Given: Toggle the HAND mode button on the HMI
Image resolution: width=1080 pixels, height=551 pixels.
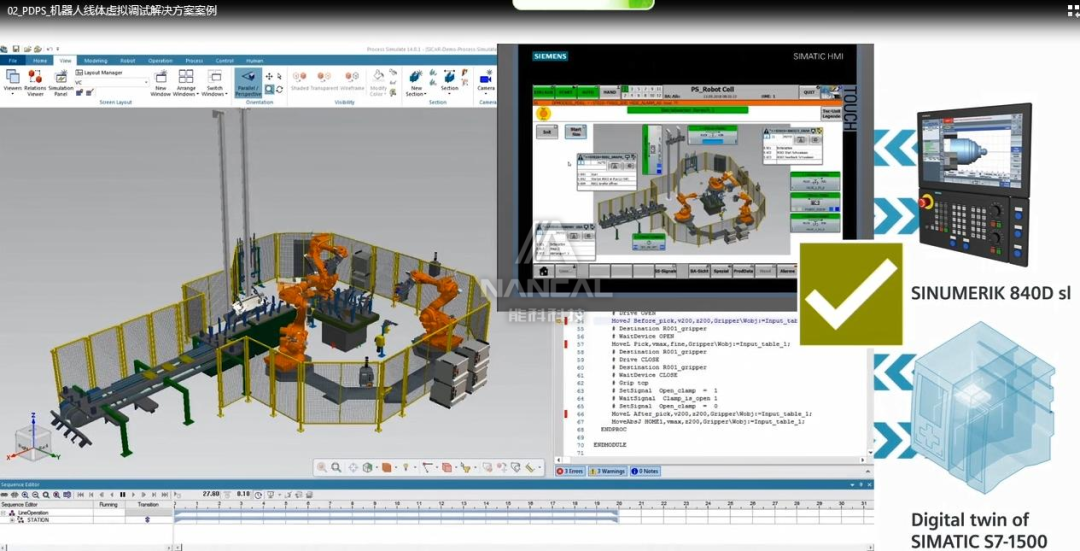Looking at the screenshot, I should (x=610, y=92).
